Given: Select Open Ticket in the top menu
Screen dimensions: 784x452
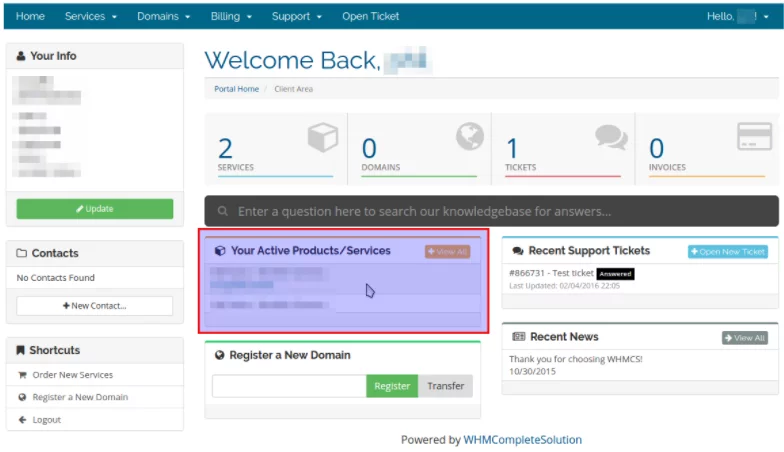Looking at the screenshot, I should pyautogui.click(x=370, y=16).
